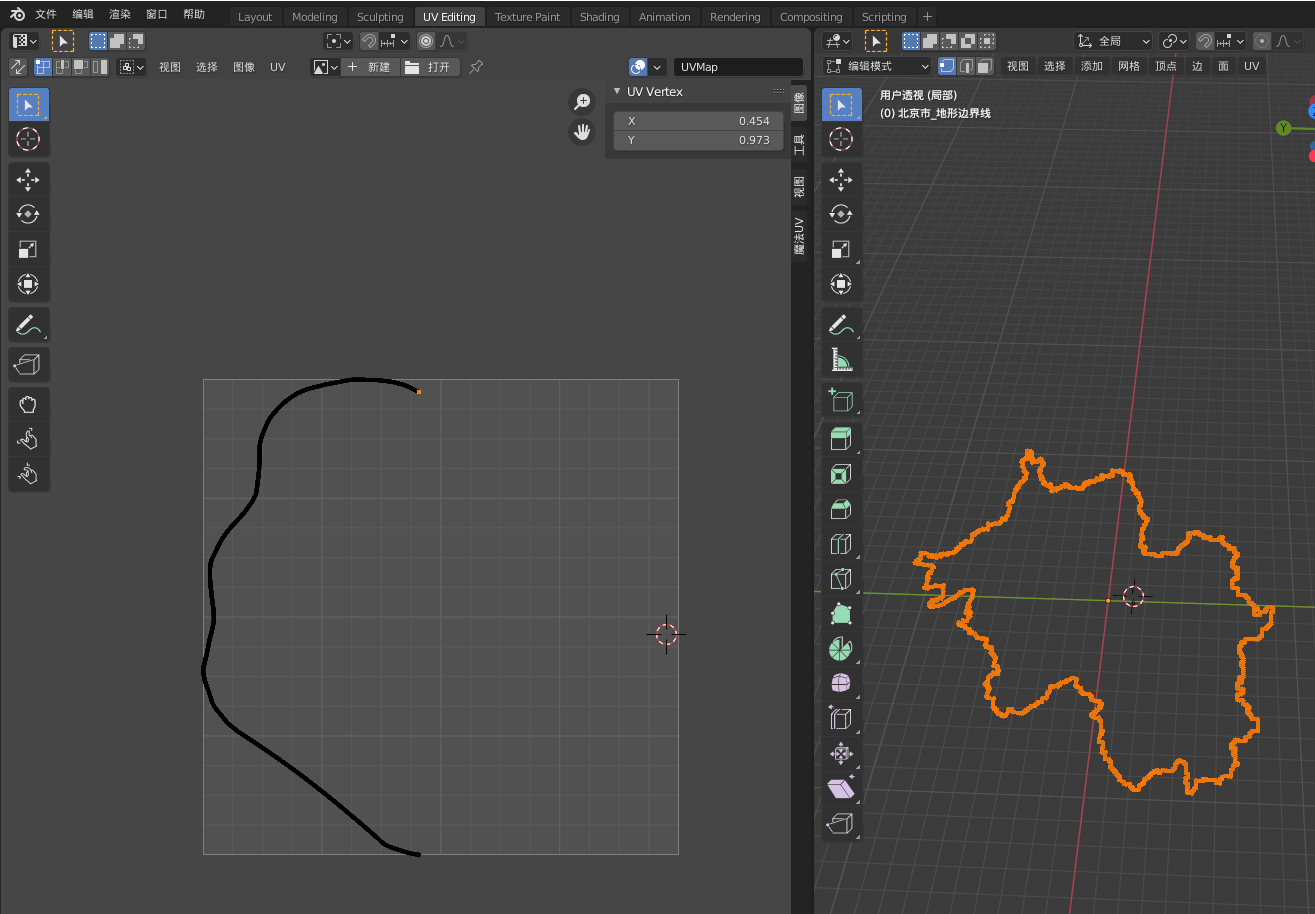Screen dimensions: 1315x914
Task: Select the Rip Region tool in 3D viewport
Action: [841, 824]
